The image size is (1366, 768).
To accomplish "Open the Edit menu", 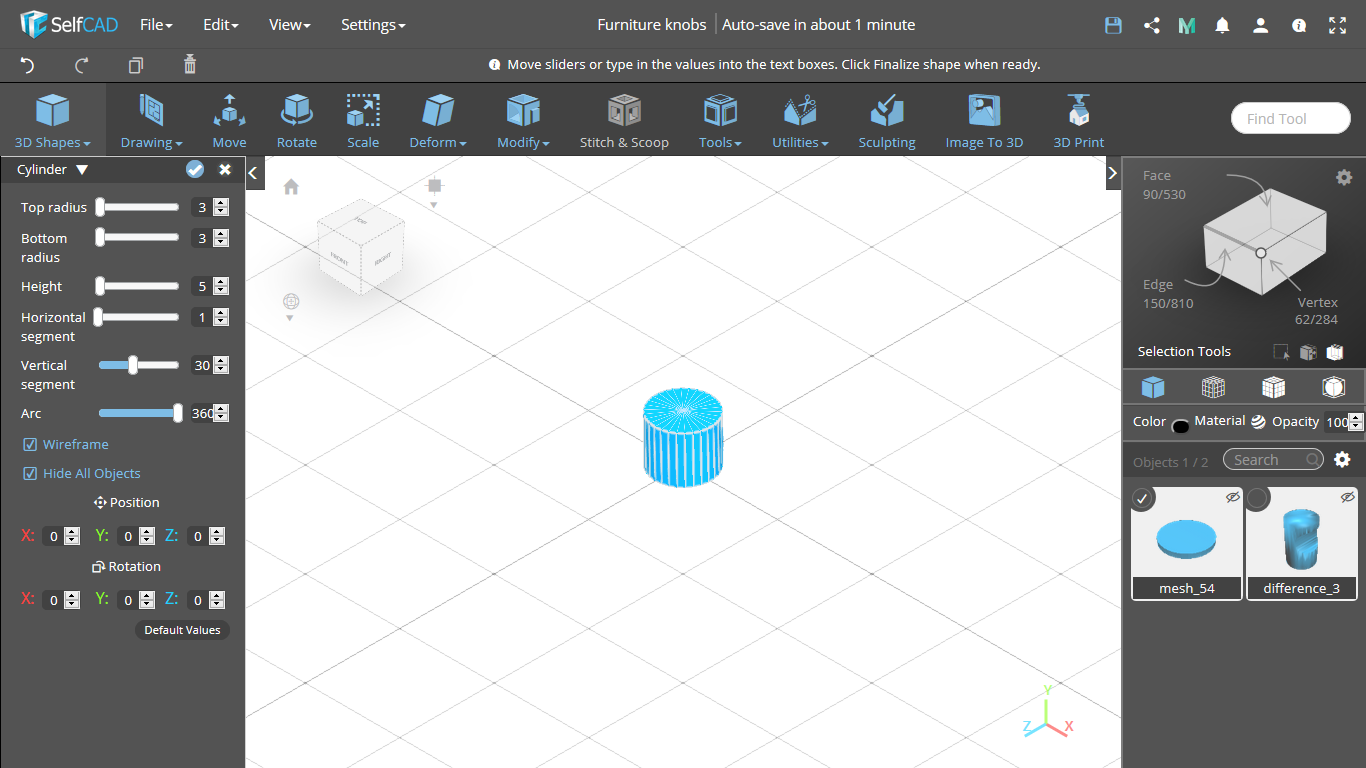I will point(221,25).
